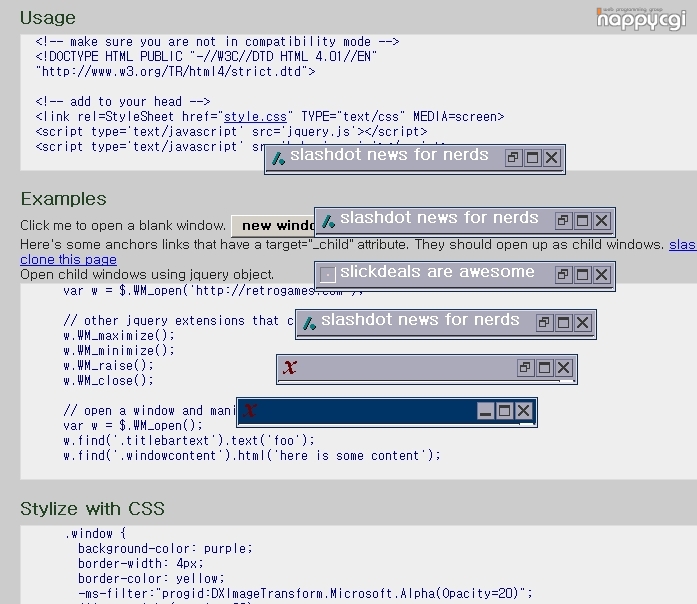Click the Usage heading
Viewport: 697px width, 604px height.
(48, 18)
